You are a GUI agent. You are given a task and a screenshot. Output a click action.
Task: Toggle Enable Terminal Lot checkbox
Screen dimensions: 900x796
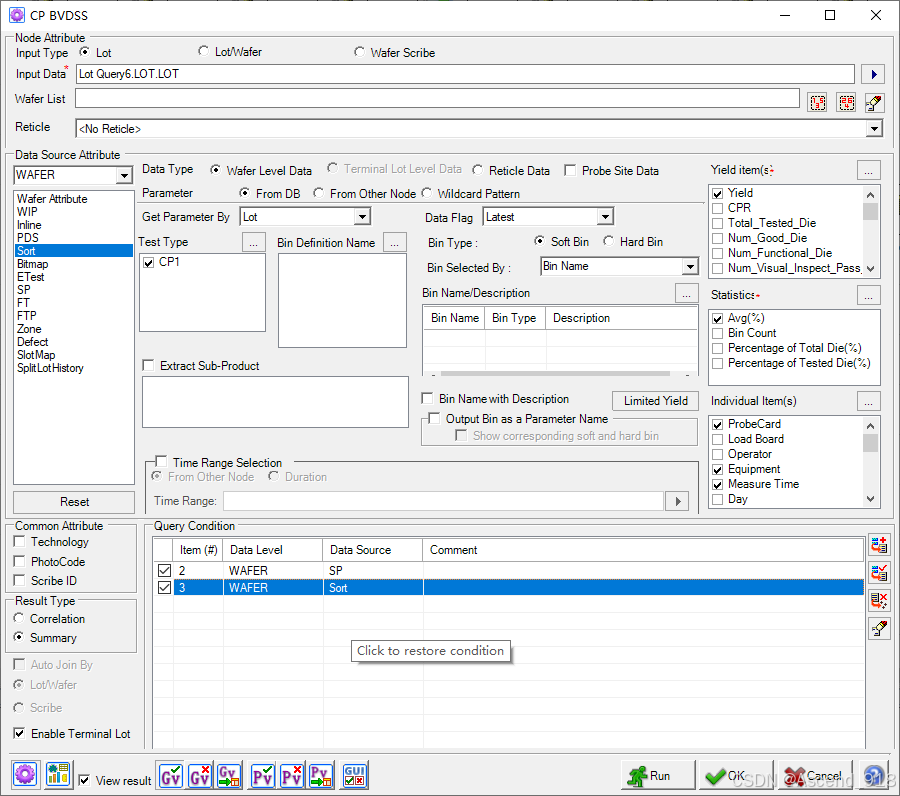pyautogui.click(x=20, y=733)
